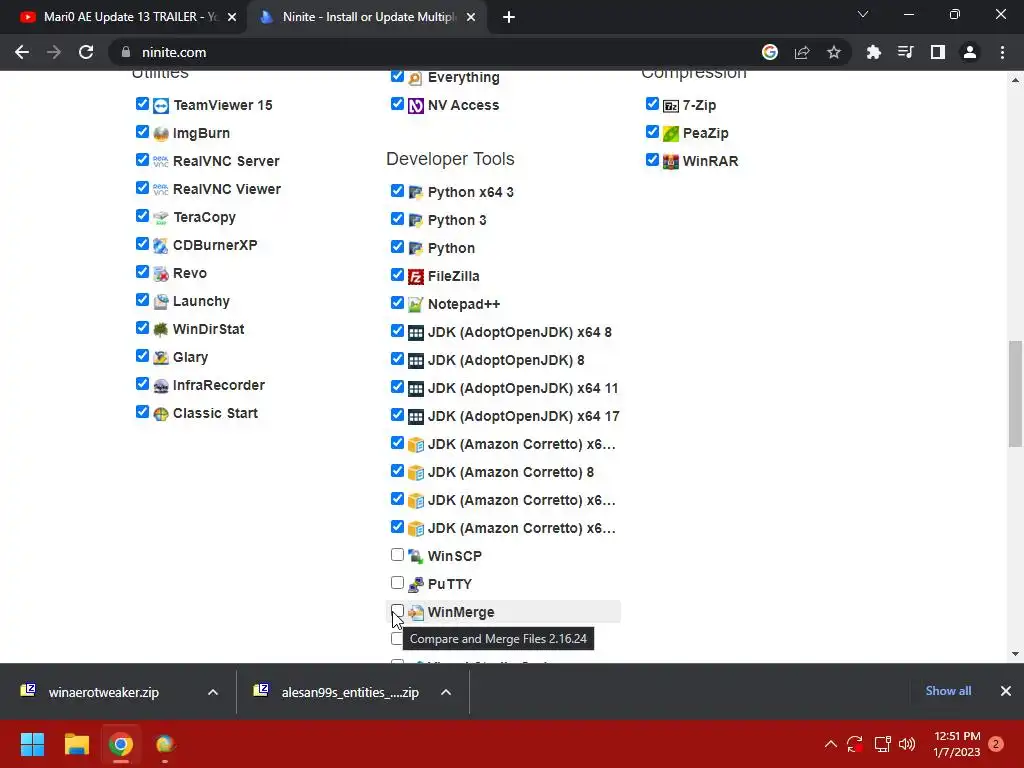The height and width of the screenshot is (768, 1024).
Task: Click the NV Access icon
Action: 415,106
